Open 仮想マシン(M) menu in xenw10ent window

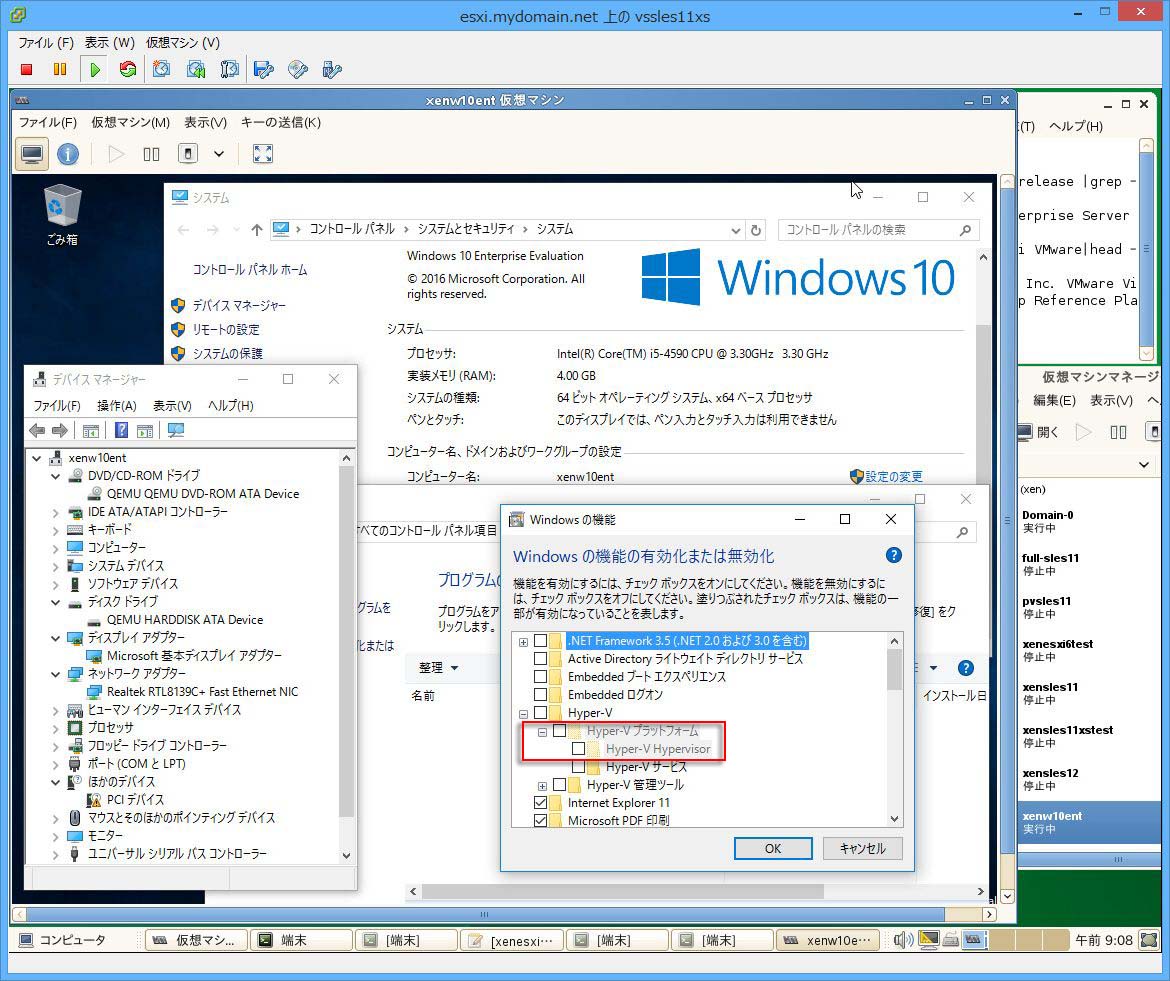[x=131, y=122]
